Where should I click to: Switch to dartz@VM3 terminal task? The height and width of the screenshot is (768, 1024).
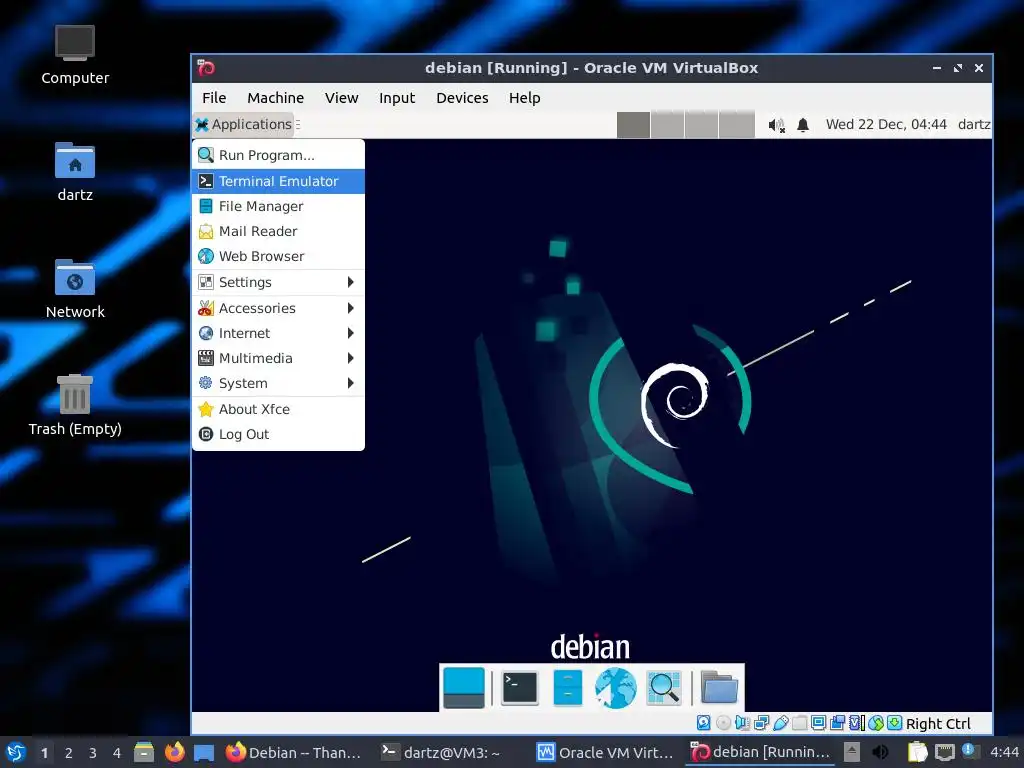(441, 752)
